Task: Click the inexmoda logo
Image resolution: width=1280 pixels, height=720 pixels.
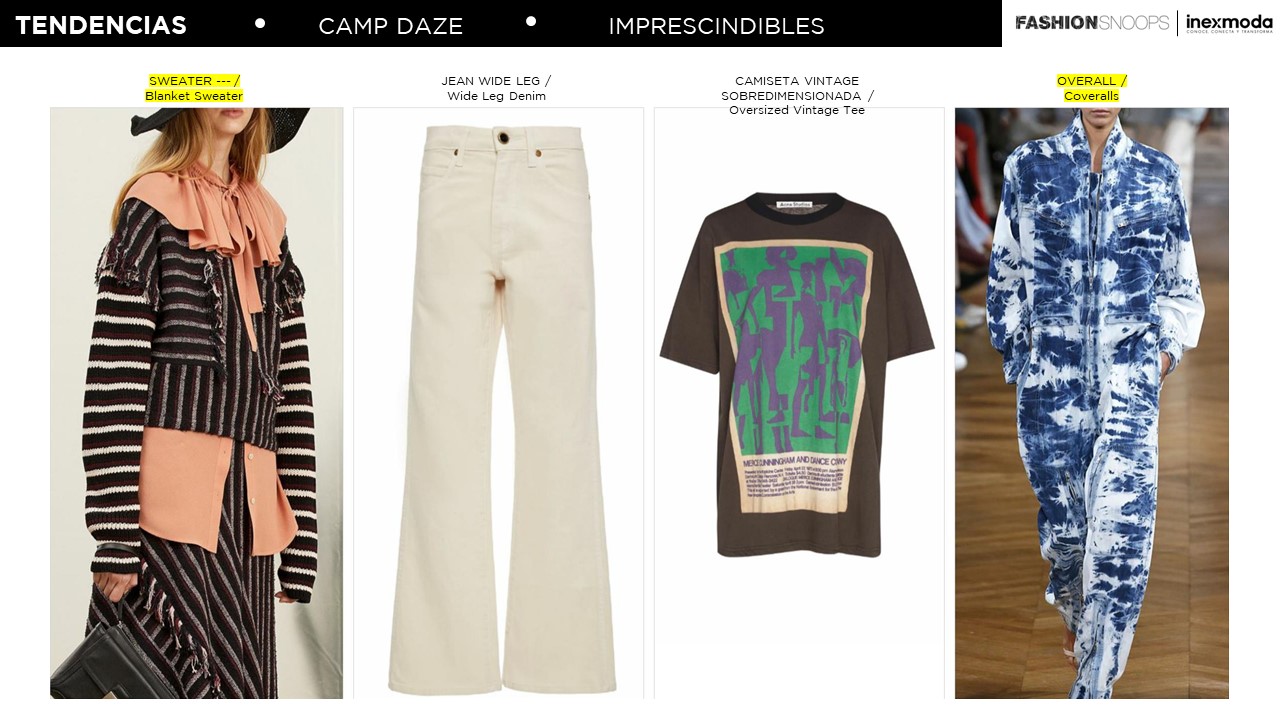Action: [1229, 23]
